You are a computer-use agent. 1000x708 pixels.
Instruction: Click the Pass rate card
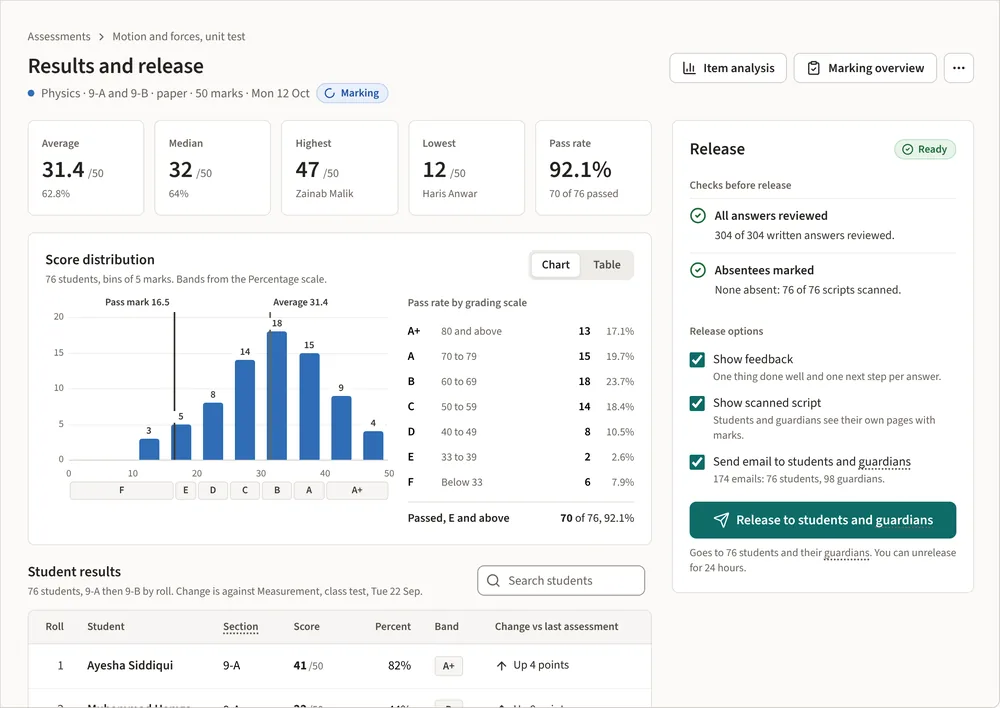pos(593,168)
